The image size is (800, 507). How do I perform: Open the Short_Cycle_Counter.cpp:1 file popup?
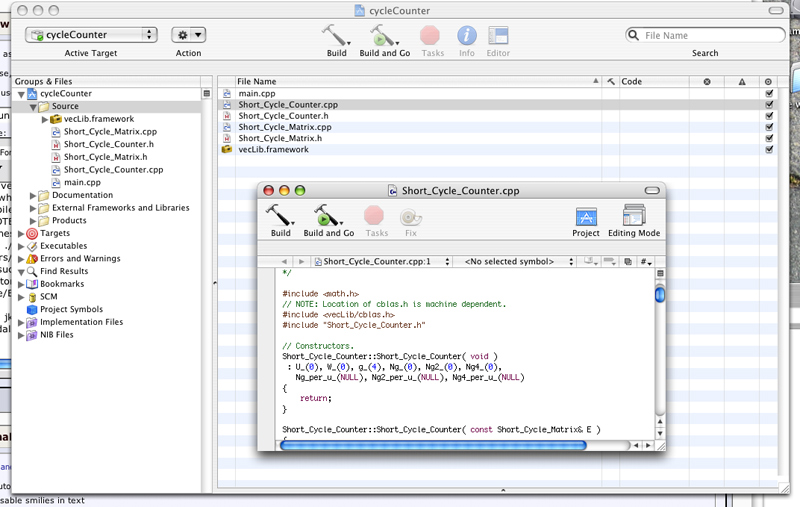(x=382, y=262)
